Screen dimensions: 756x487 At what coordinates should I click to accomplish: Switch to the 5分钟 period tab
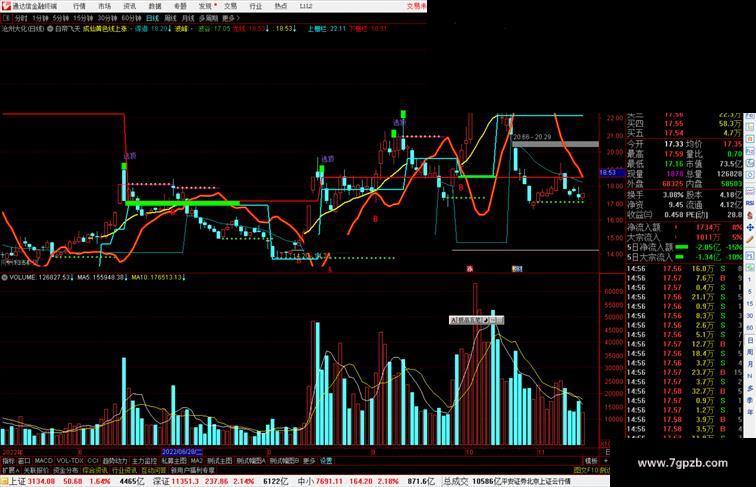61,18
